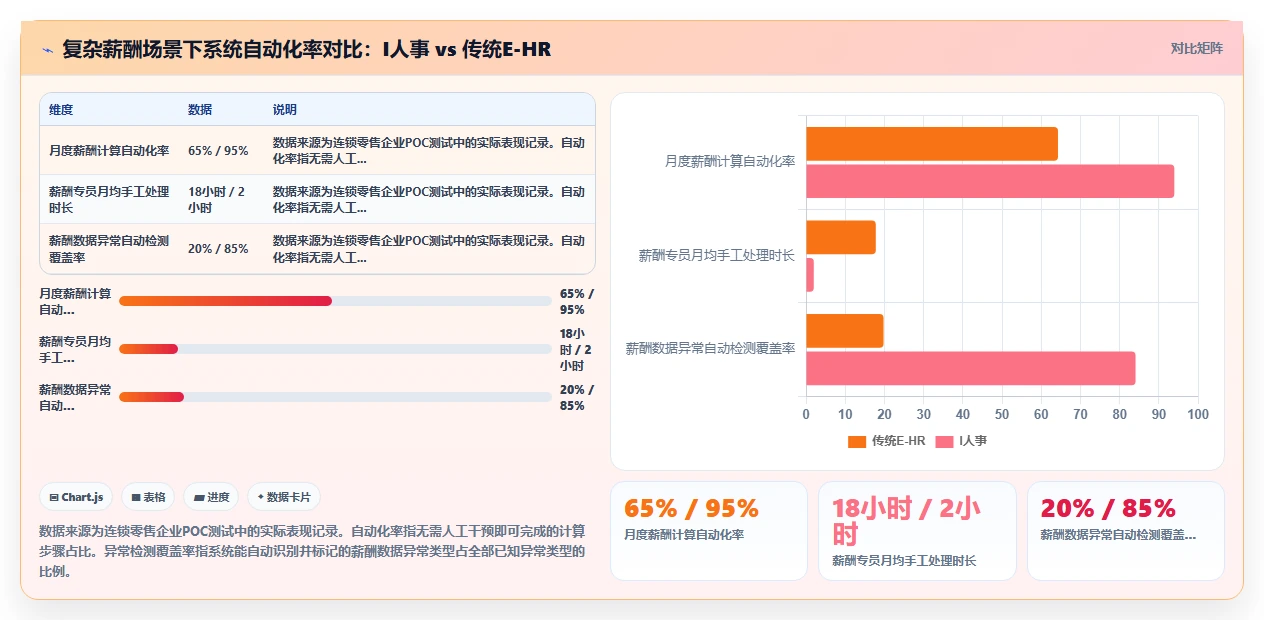Click the 薪酬专员月均手工处理时长 progress bar
The width and height of the screenshot is (1264, 620).
coord(335,349)
